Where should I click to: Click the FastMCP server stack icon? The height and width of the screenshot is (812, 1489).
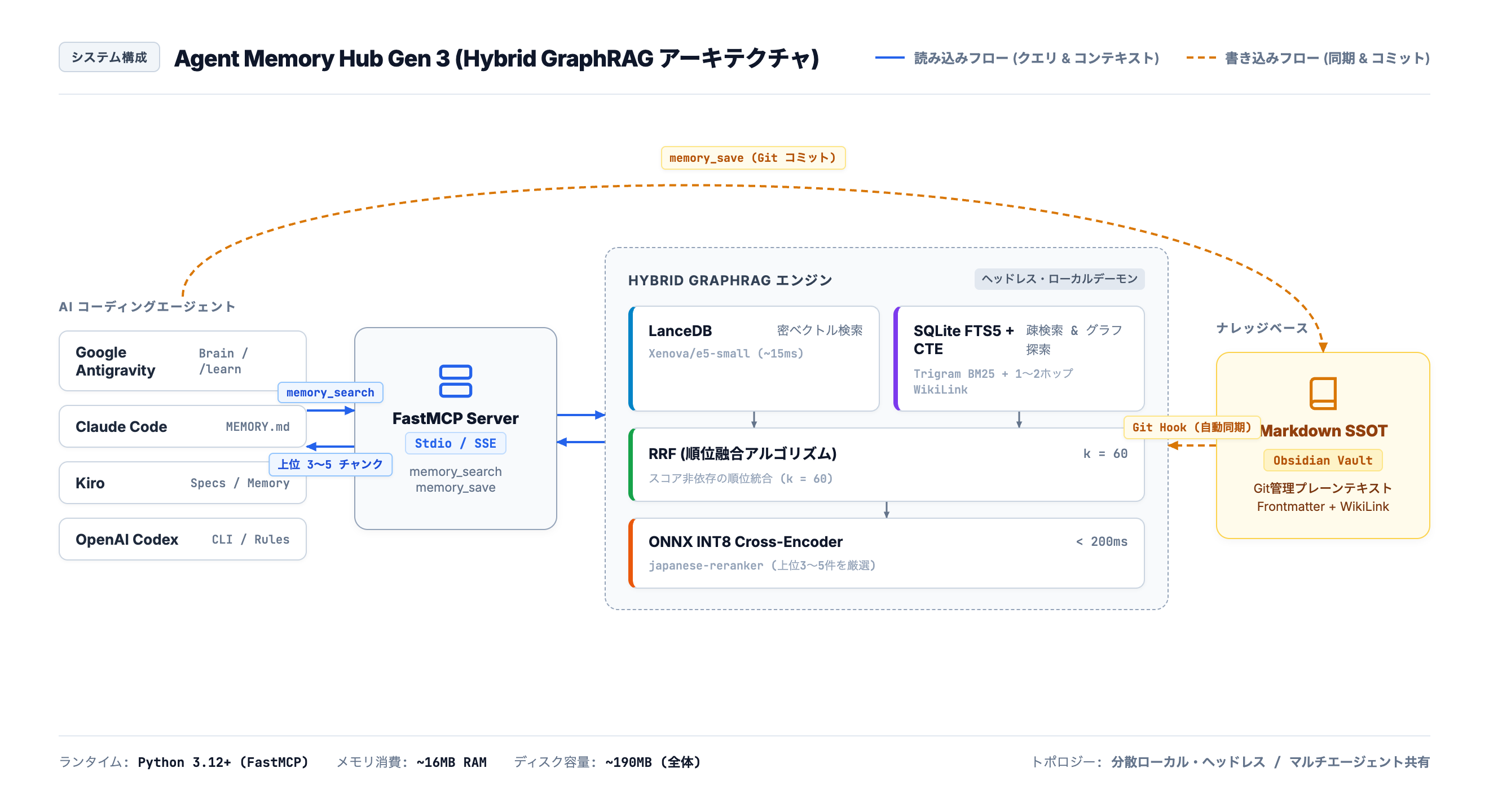pyautogui.click(x=456, y=381)
